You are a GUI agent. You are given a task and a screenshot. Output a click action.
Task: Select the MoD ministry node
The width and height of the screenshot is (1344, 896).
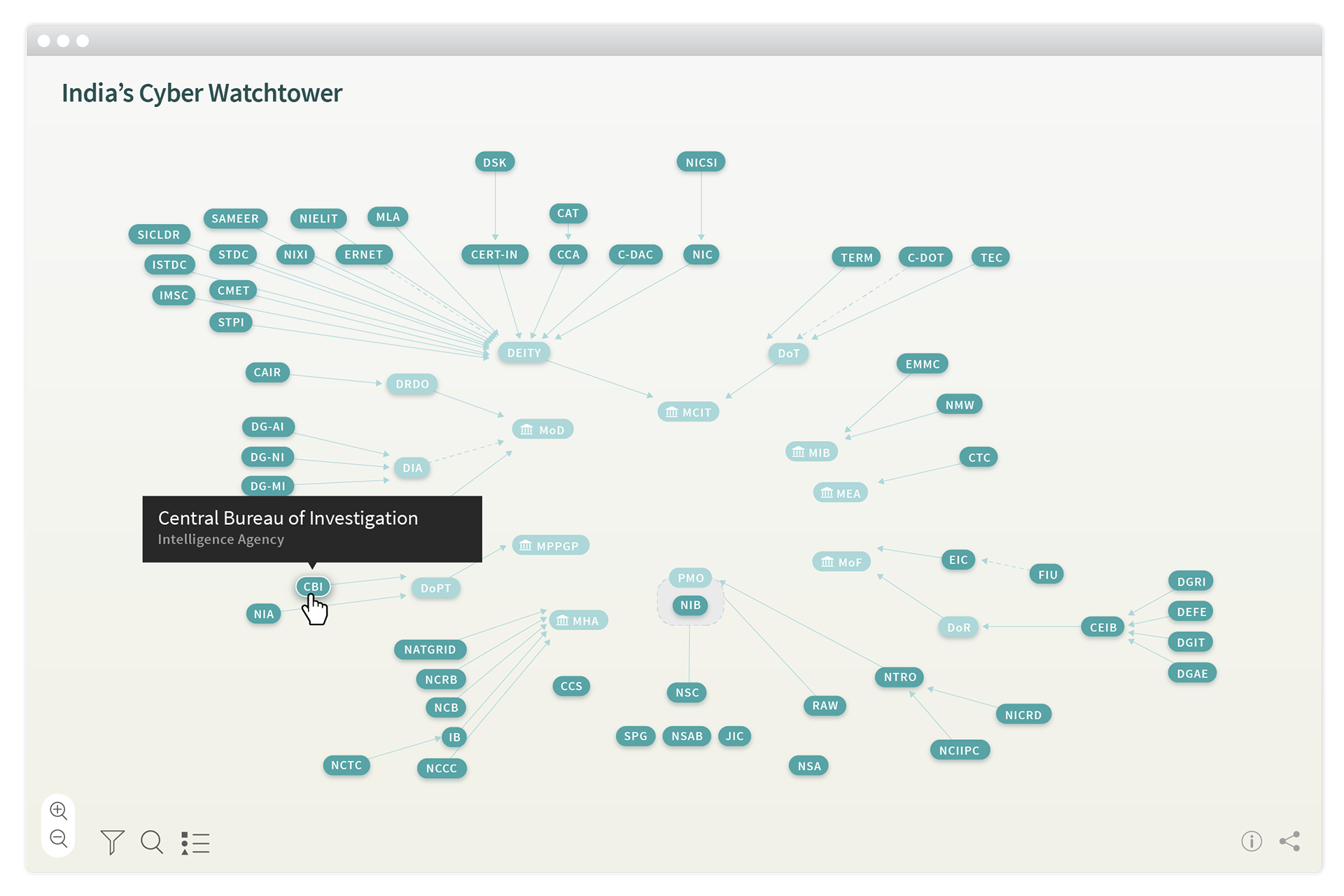pos(542,430)
